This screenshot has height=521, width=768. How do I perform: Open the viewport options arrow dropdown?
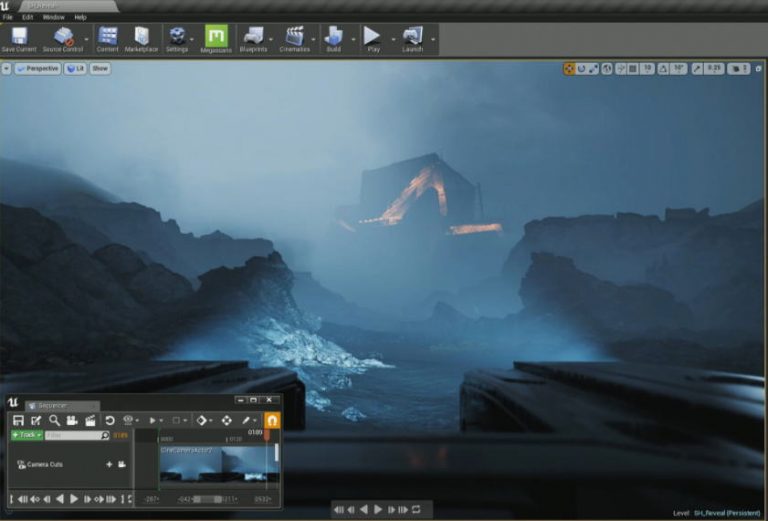6,69
